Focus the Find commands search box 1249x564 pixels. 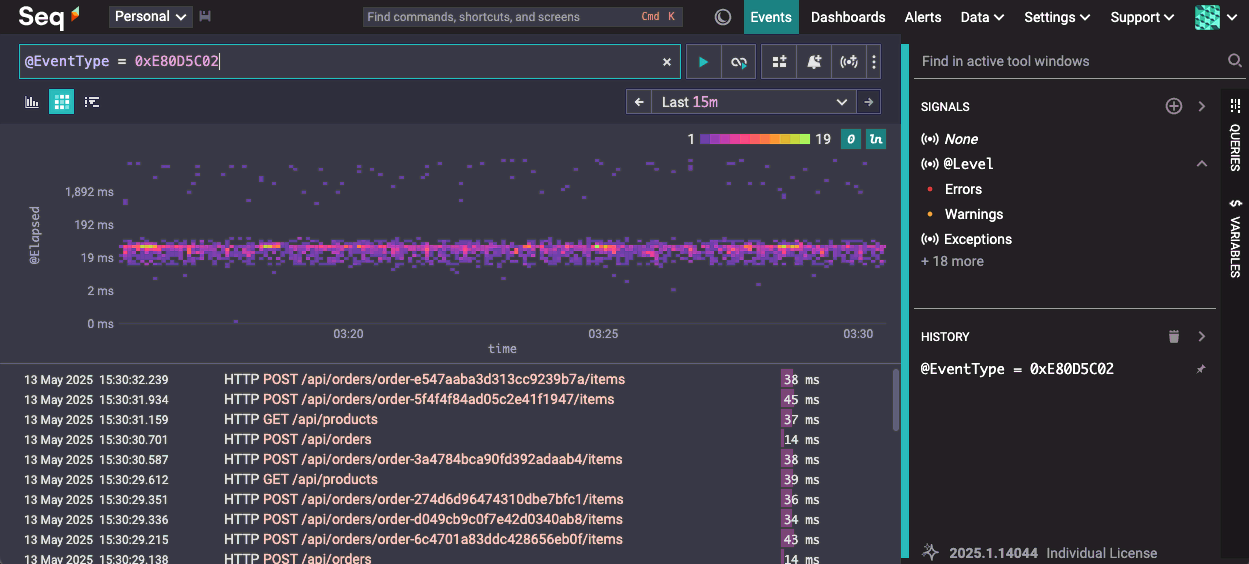(x=523, y=17)
